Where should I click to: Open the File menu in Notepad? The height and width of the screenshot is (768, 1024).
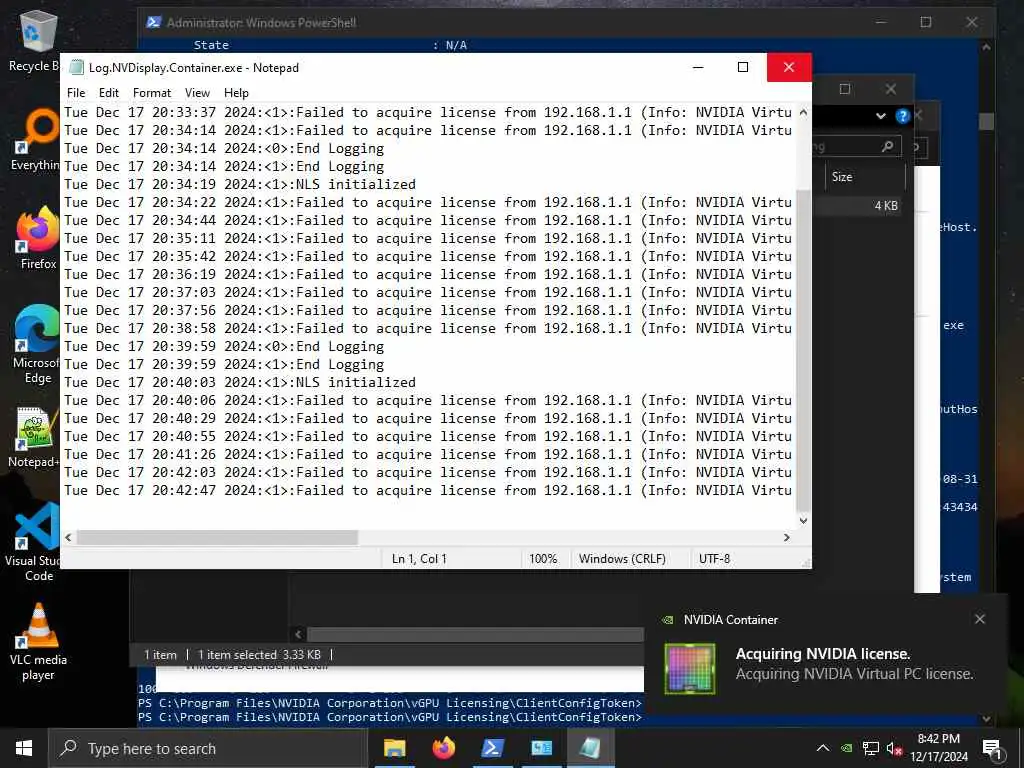click(x=76, y=93)
